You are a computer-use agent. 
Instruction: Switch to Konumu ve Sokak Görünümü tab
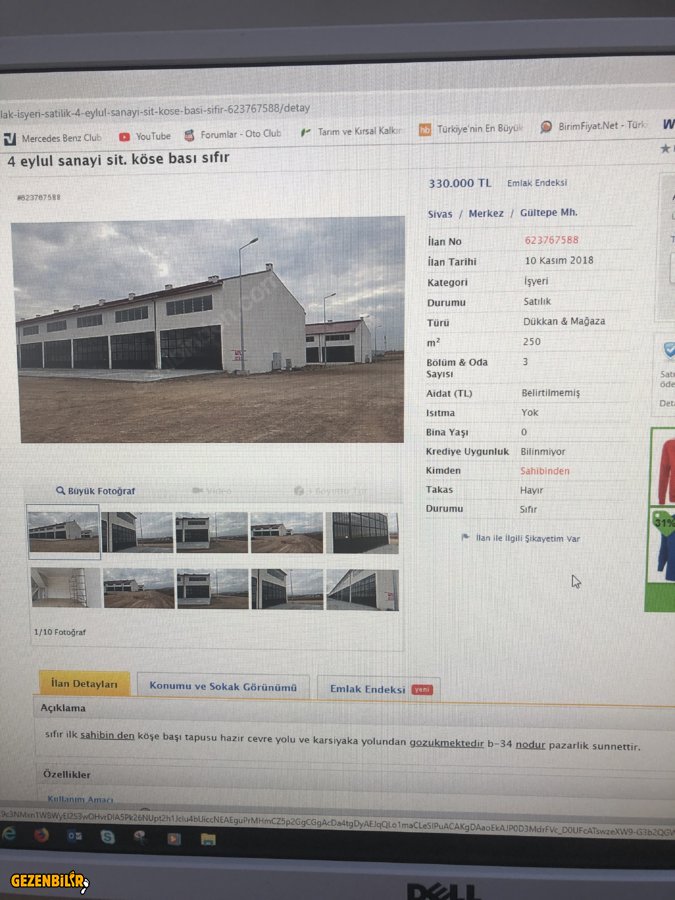[x=223, y=686]
